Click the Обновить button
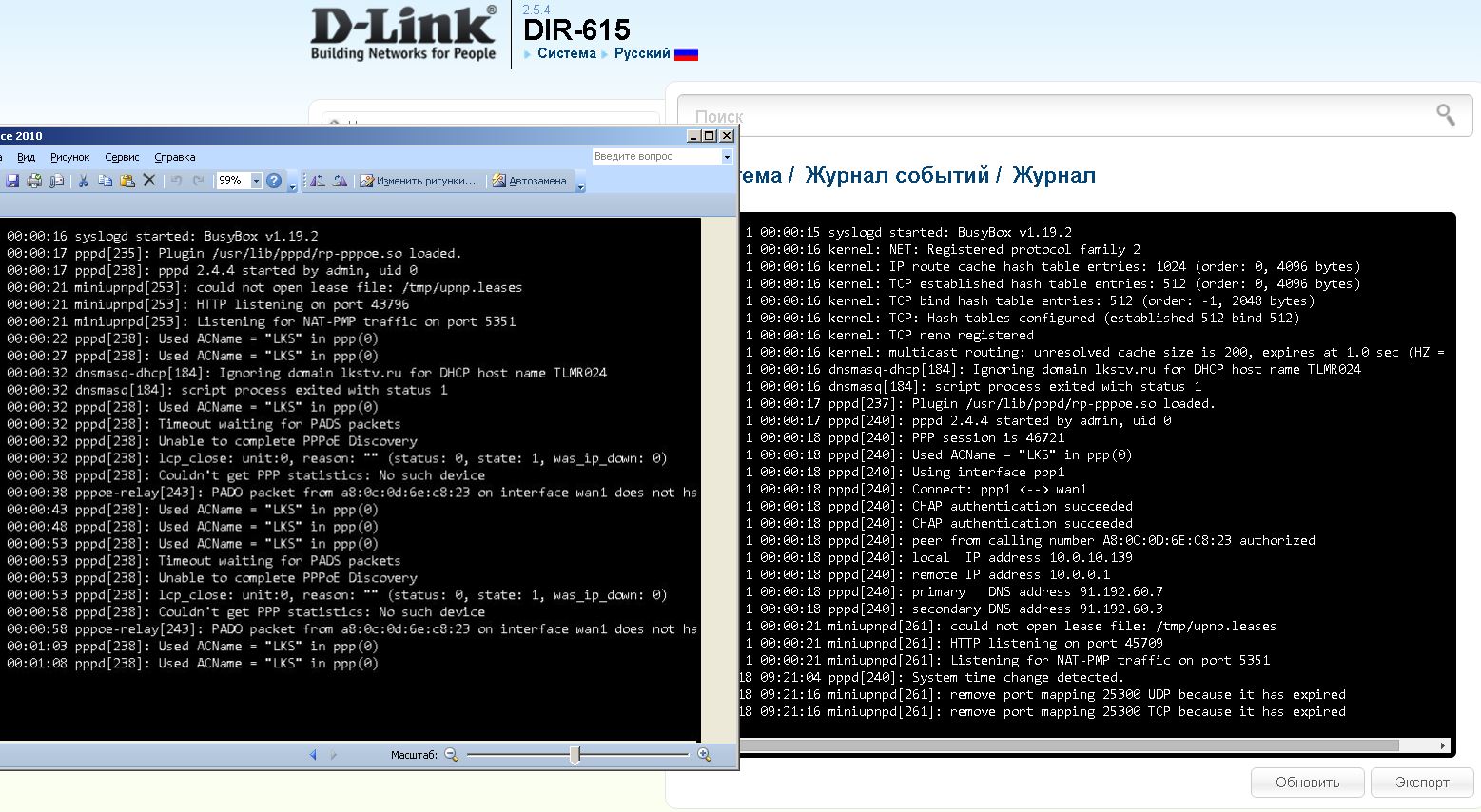The height and width of the screenshot is (812, 1481). pos(1307,783)
